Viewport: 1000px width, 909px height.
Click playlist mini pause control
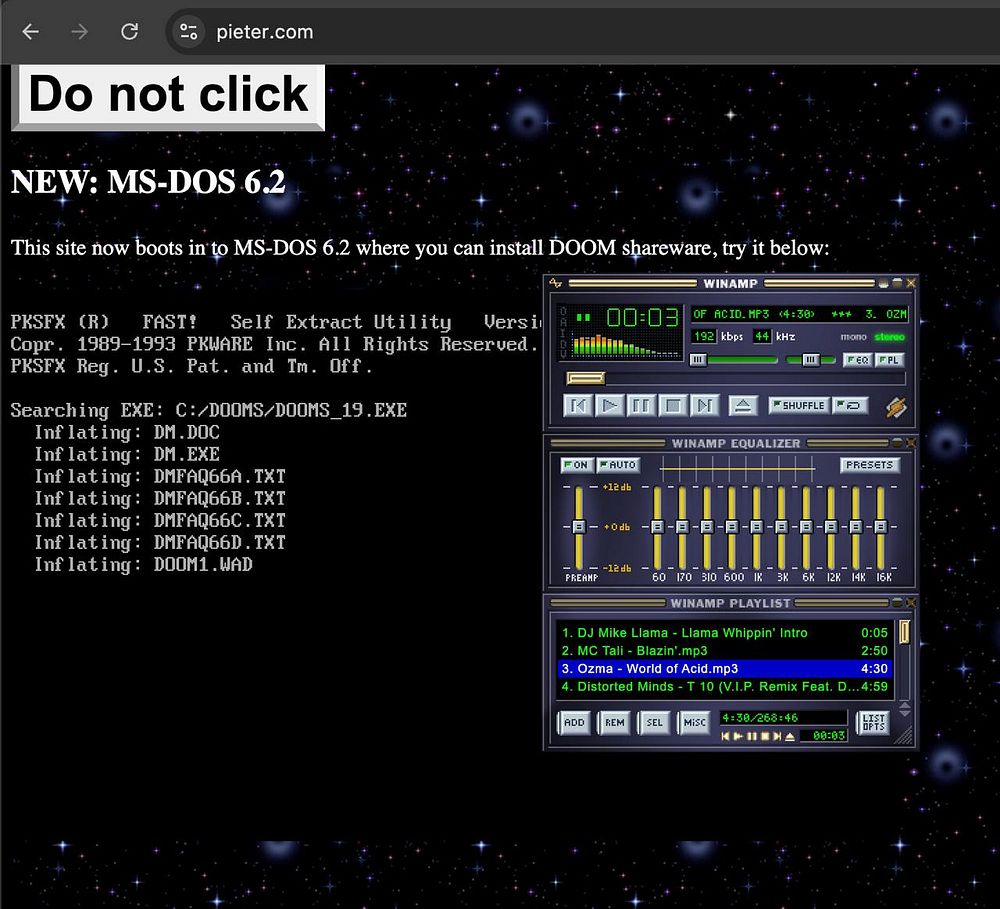pyautogui.click(x=751, y=736)
